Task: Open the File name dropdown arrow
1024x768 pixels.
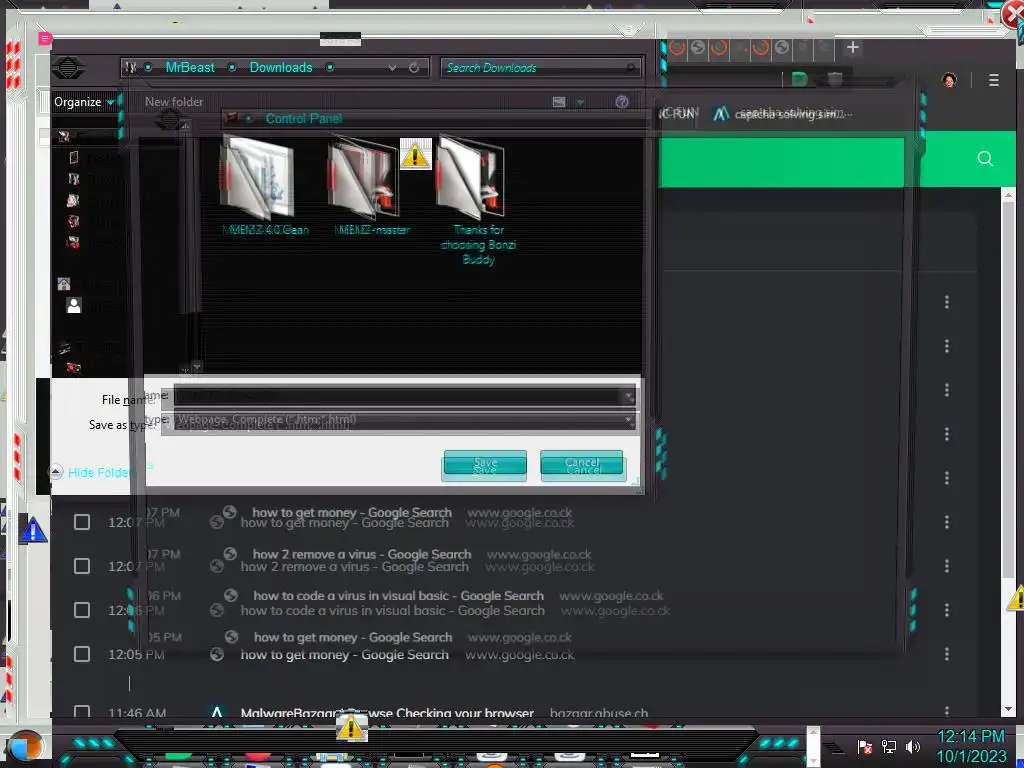Action: point(628,396)
